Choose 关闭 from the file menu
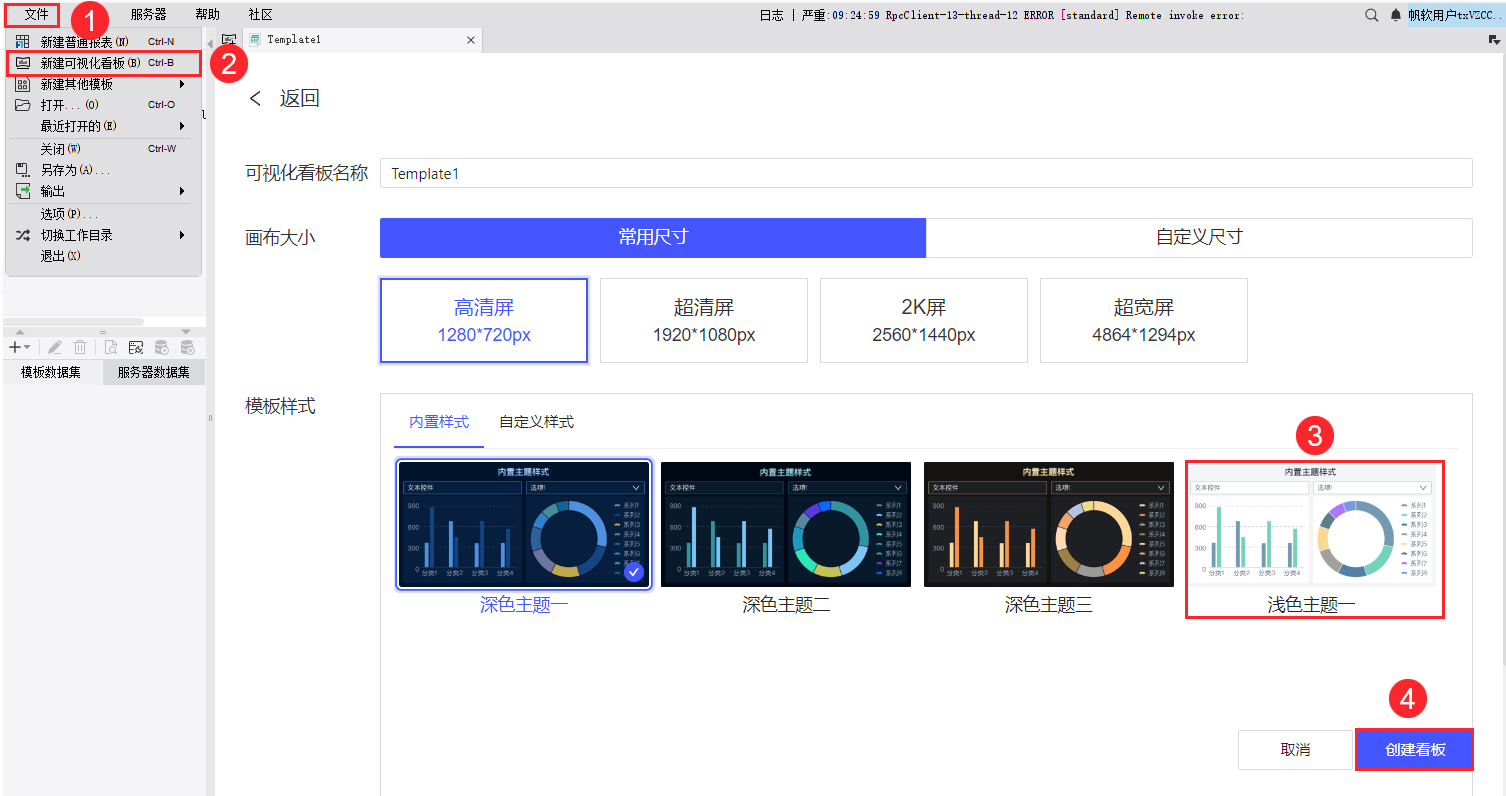 coord(103,149)
